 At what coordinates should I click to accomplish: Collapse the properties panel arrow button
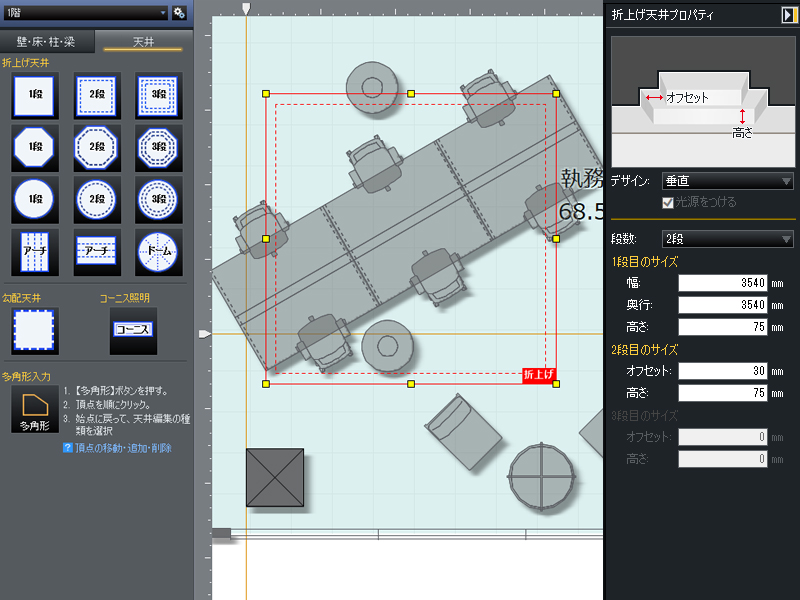click(787, 15)
